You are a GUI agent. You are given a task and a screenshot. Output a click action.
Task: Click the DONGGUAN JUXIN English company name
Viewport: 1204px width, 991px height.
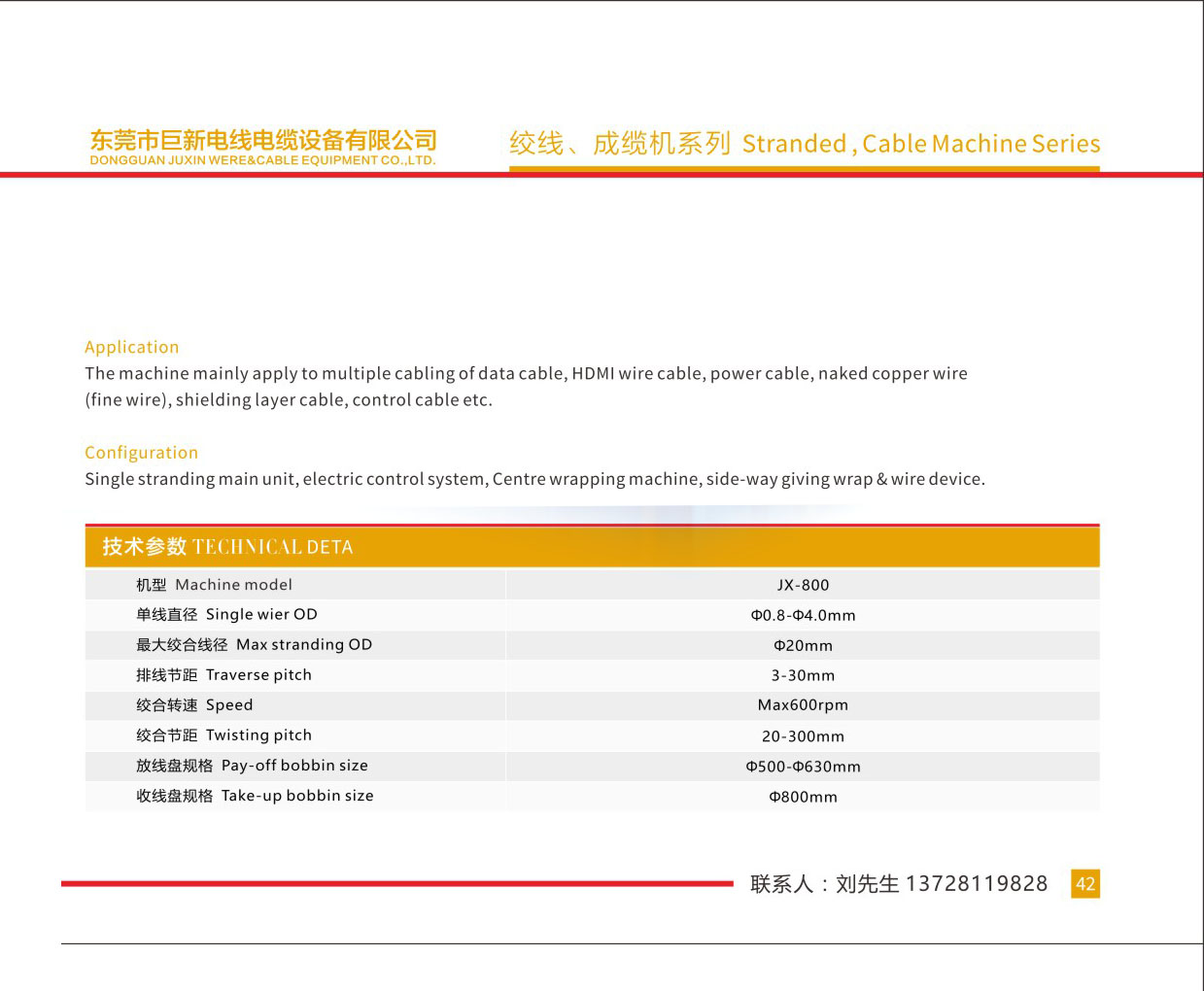262,160
